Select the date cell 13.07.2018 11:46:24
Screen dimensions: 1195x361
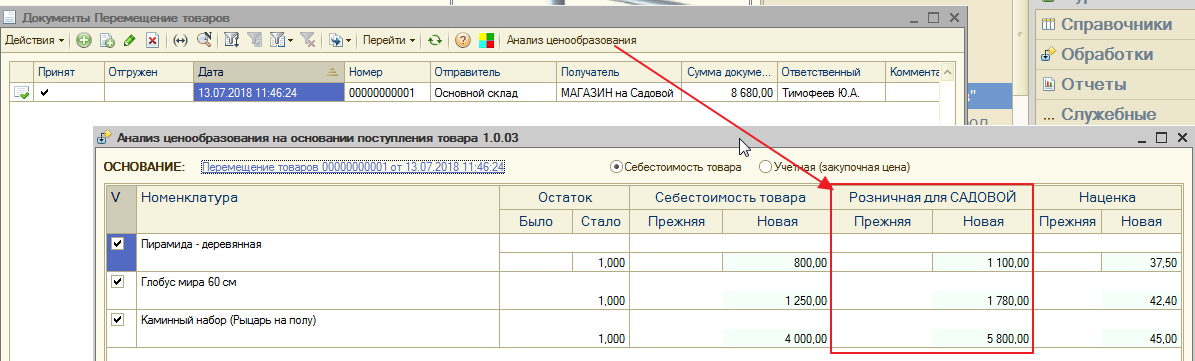tap(269, 92)
